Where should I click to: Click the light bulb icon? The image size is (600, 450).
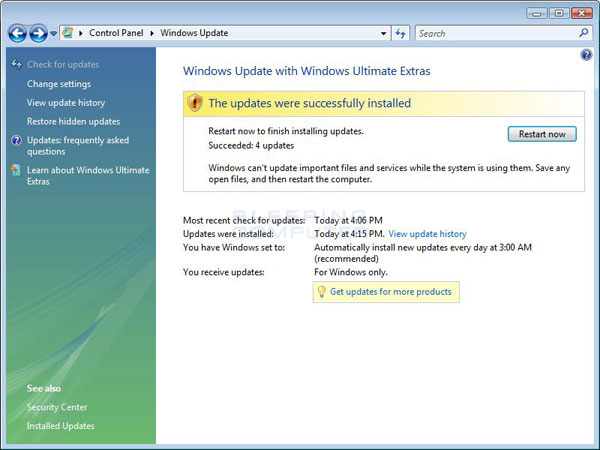click(x=321, y=292)
